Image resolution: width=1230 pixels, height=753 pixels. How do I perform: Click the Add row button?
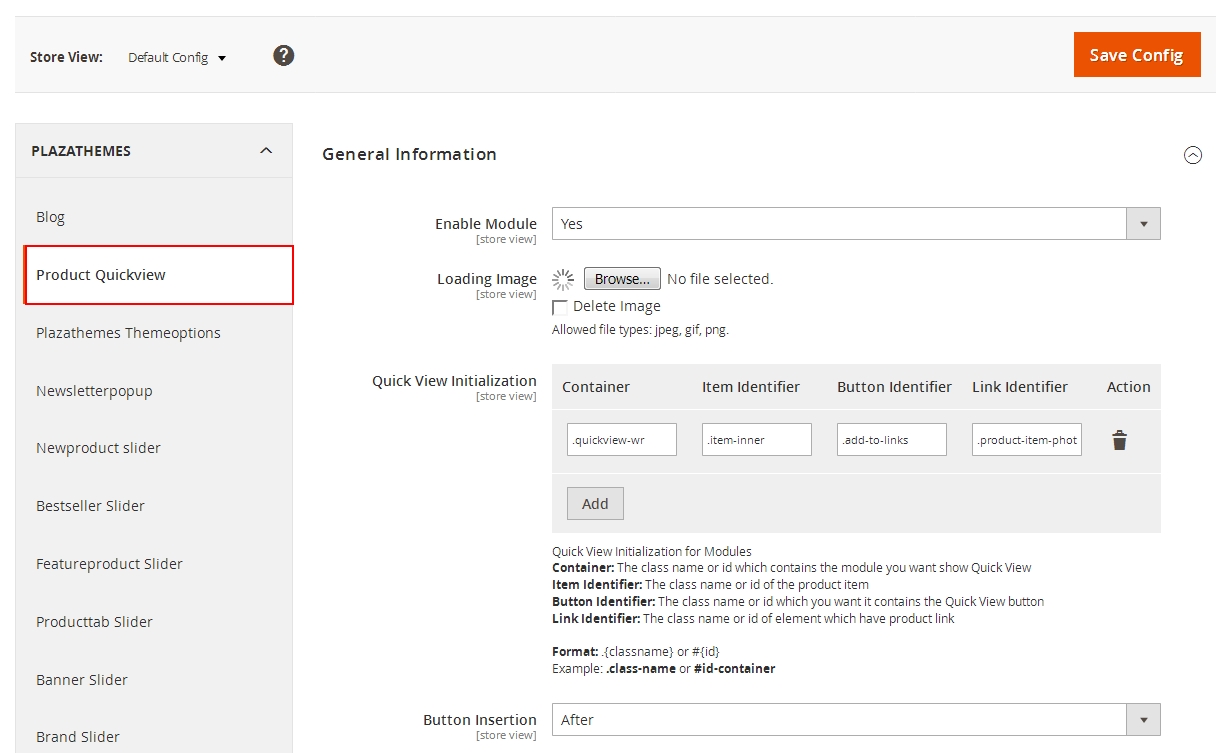[x=595, y=504]
